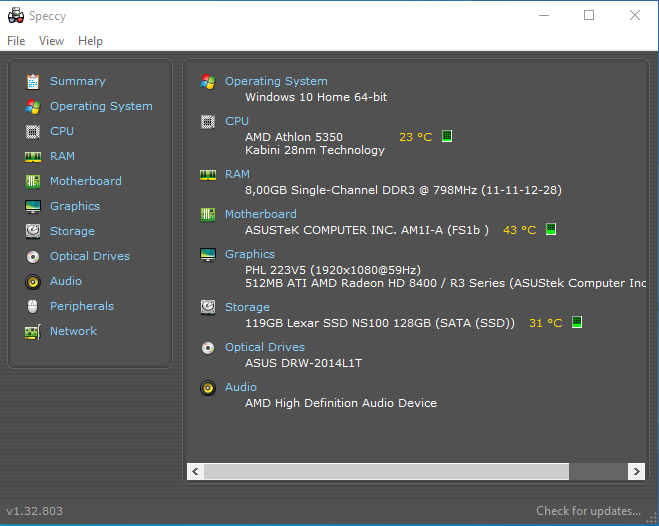
Task: Click the AMD High Definition Audio Device text
Action: [x=341, y=403]
